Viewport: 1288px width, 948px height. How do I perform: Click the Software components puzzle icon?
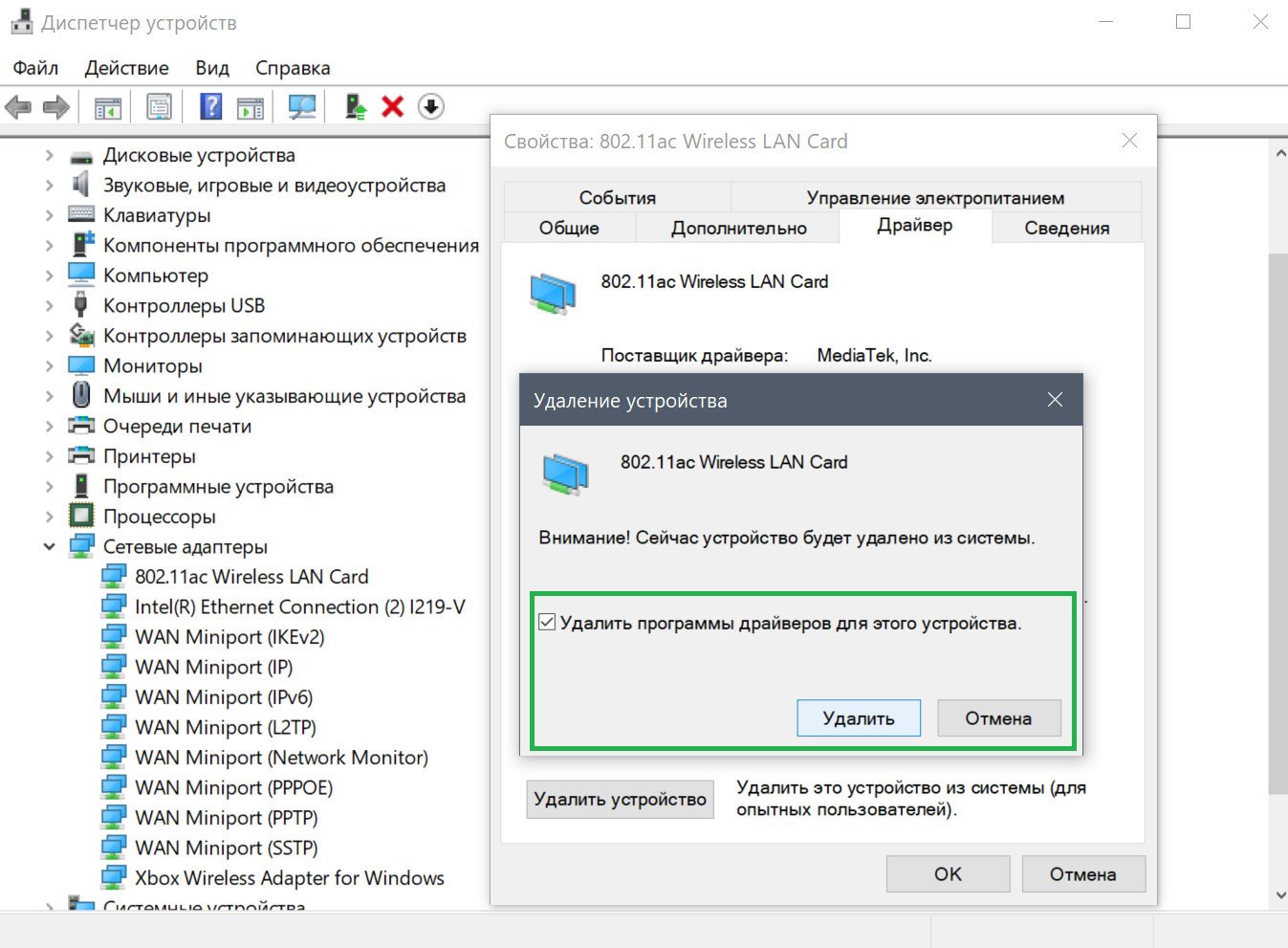tap(83, 245)
